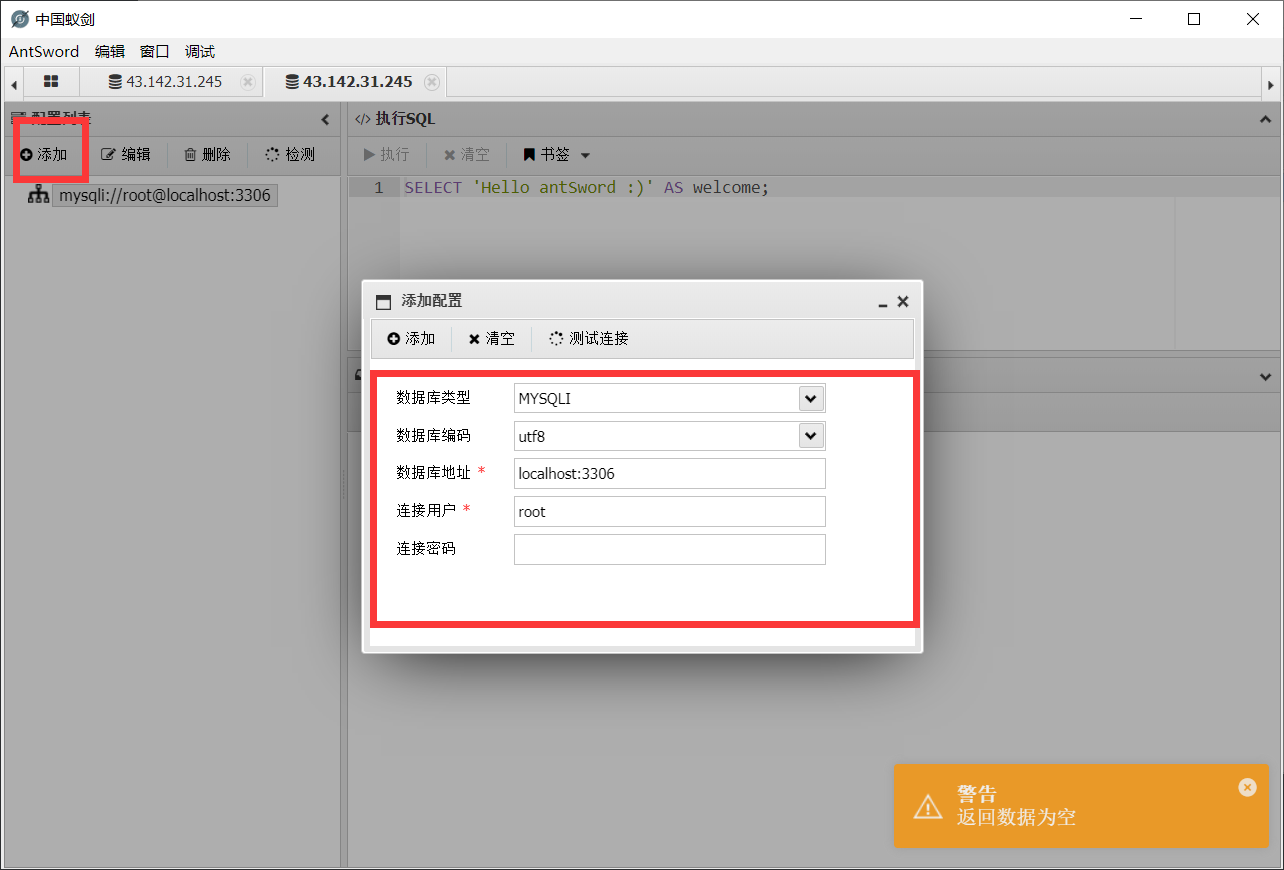Click 添加 in the 添加配置 dialog

click(x=411, y=339)
